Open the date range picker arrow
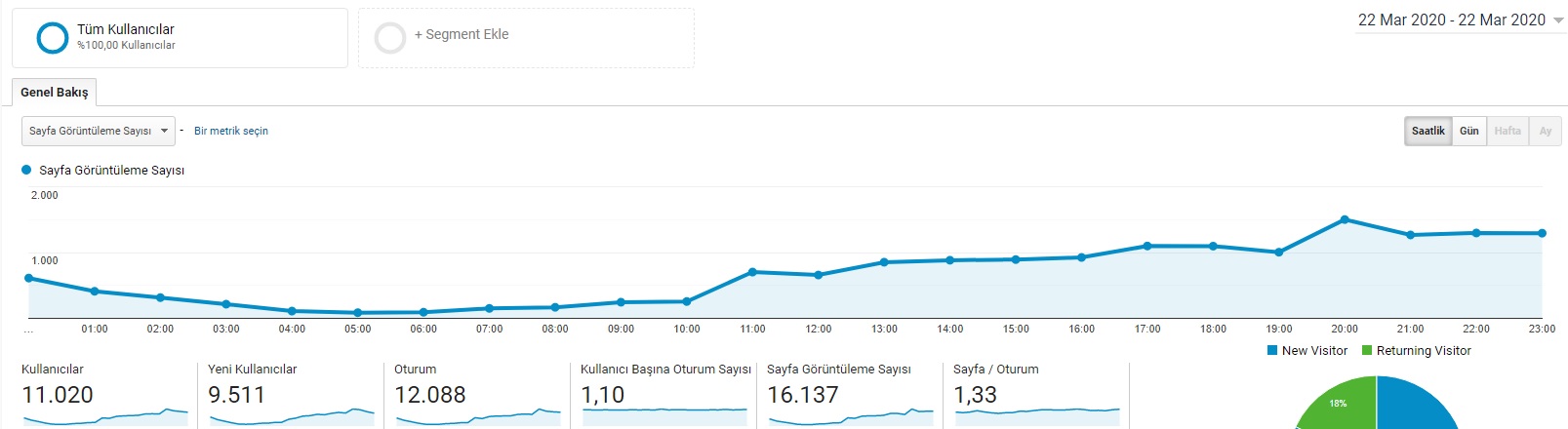The width and height of the screenshot is (1568, 429). [1557, 20]
